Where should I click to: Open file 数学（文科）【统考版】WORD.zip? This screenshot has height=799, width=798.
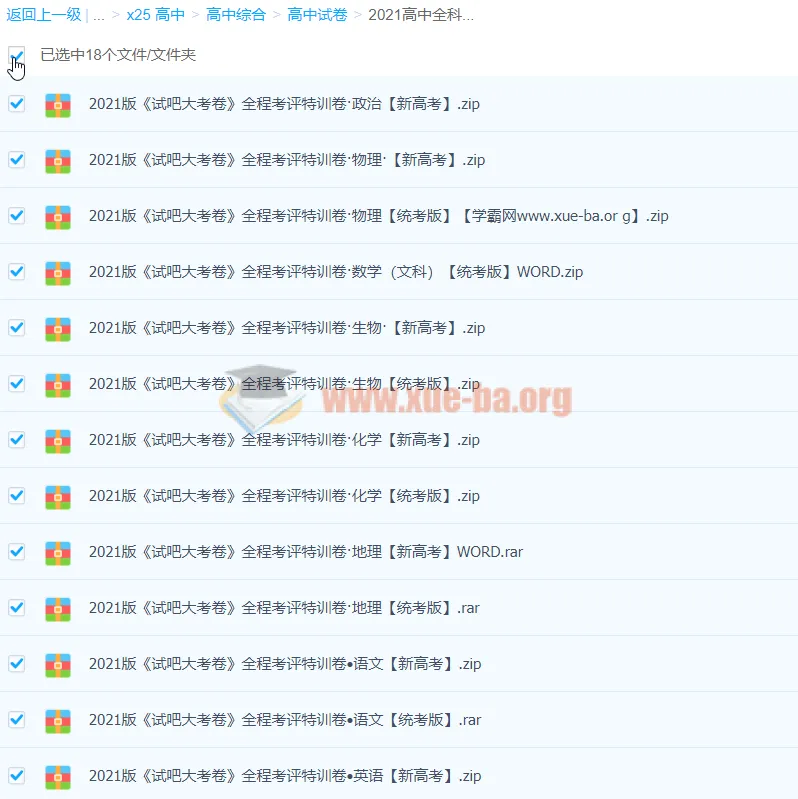coord(336,272)
